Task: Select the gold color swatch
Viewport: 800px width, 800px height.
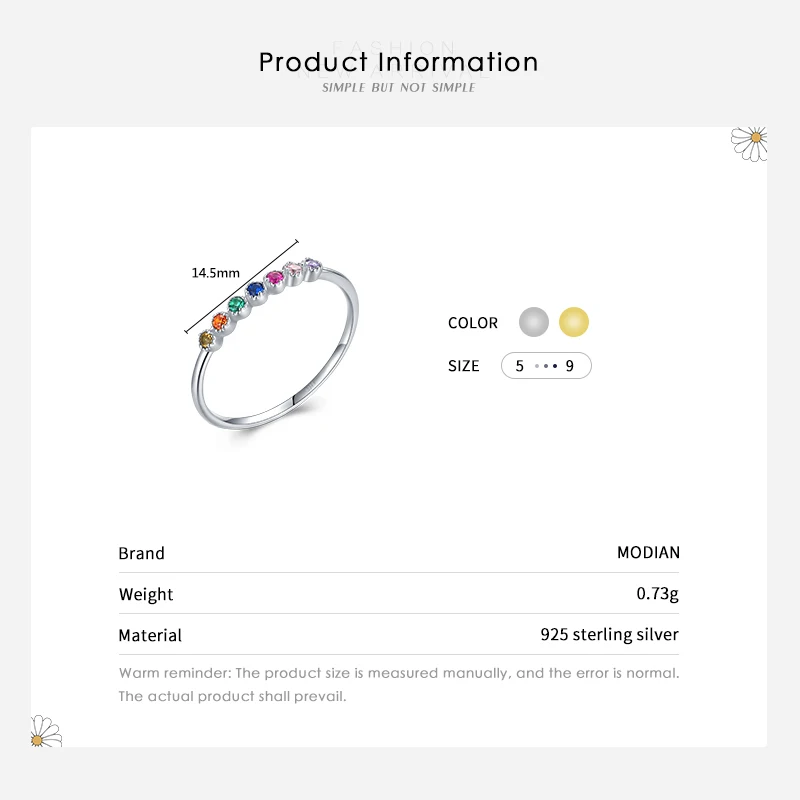Action: click(574, 322)
